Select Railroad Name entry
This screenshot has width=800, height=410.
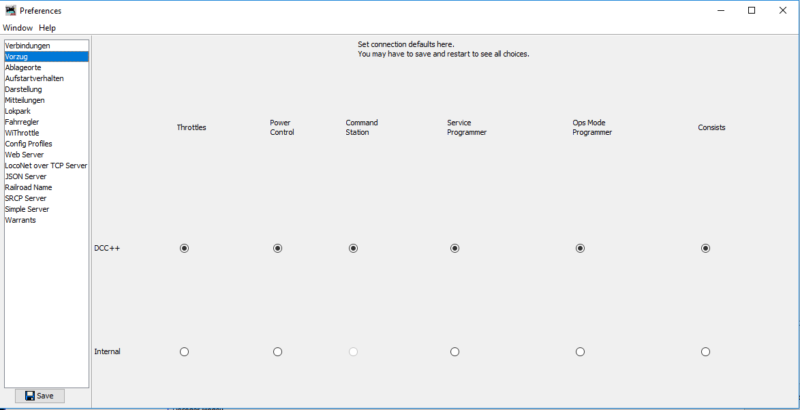[x=46, y=188]
